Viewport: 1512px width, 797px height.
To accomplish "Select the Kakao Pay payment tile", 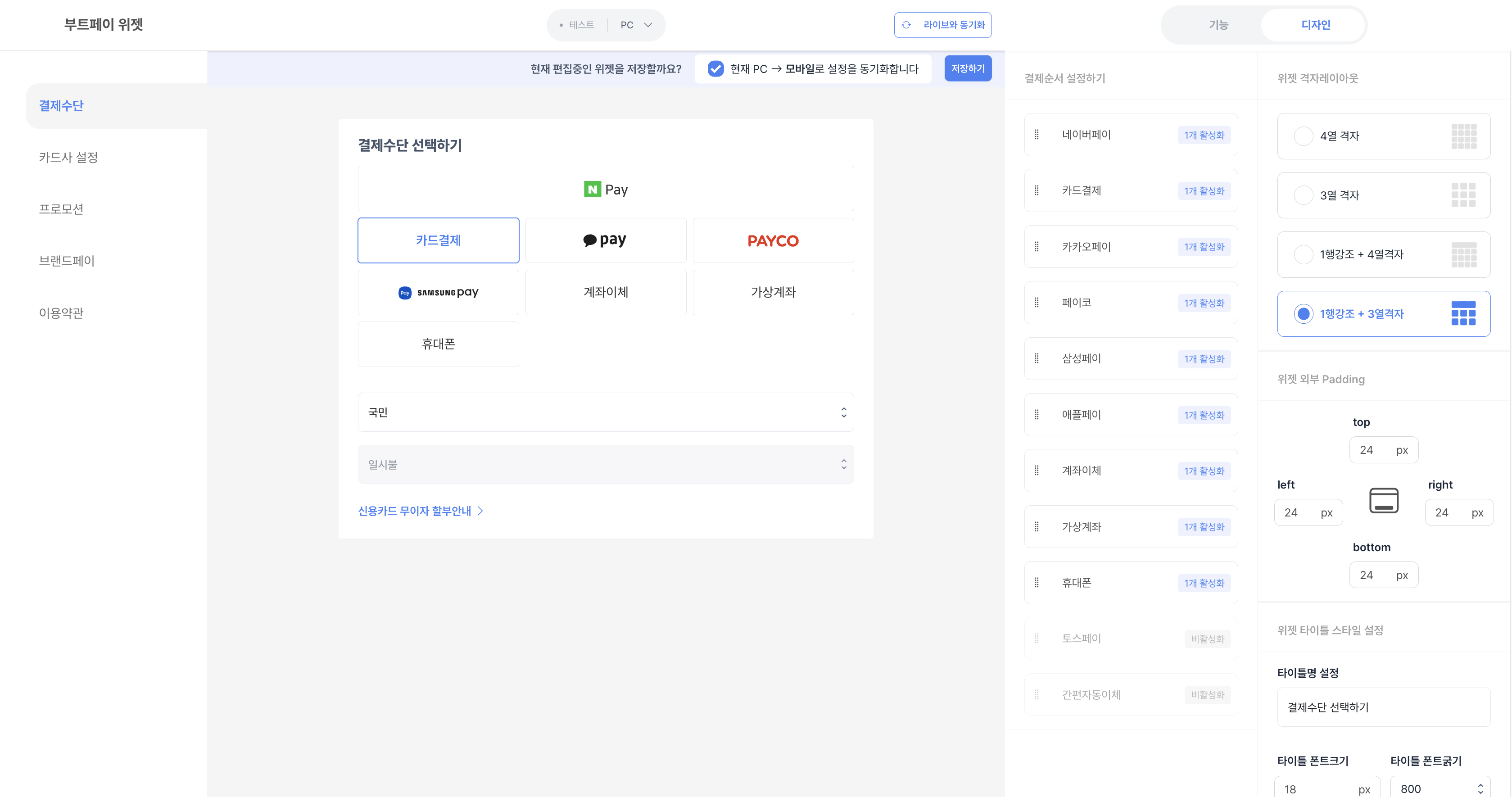I will [x=605, y=240].
